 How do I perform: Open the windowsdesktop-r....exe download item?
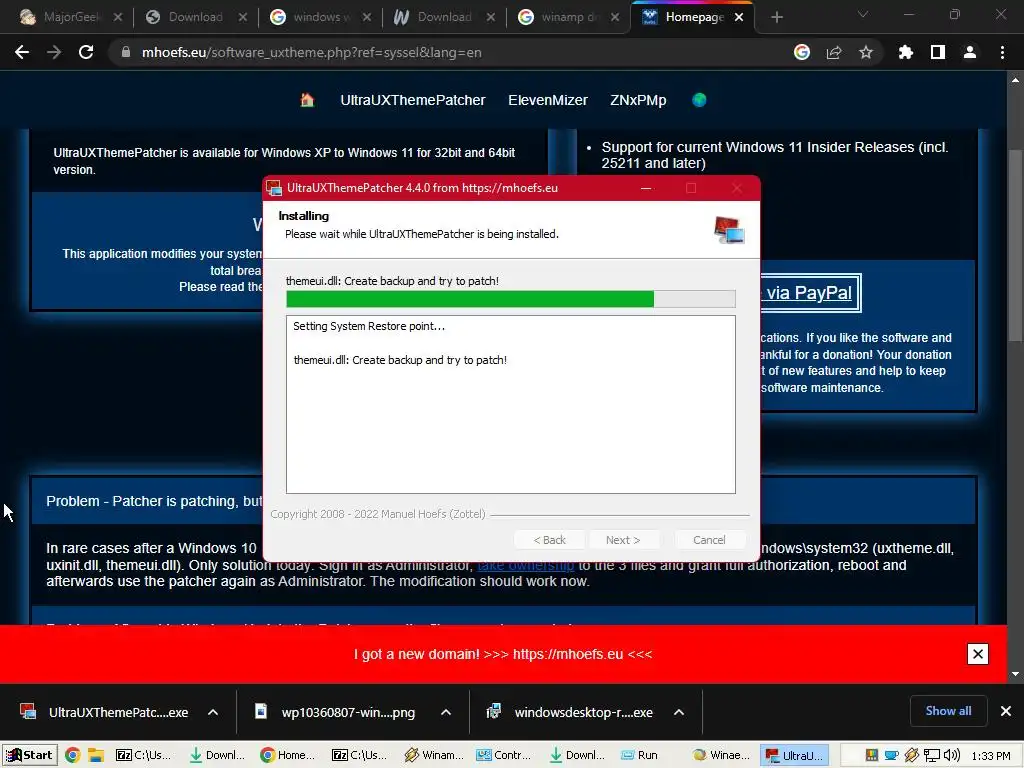tap(571, 712)
